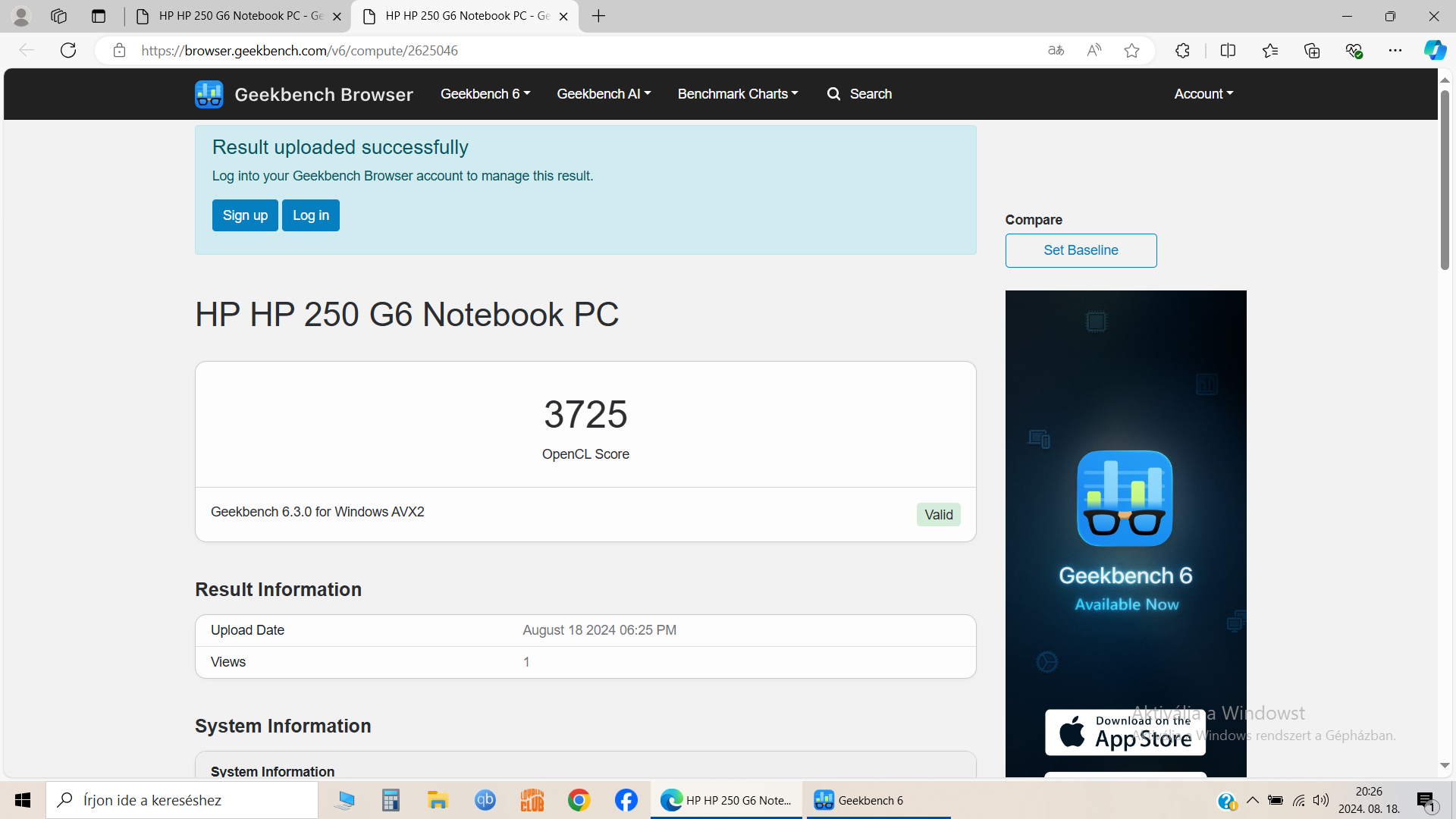
Task: Click the translate page icon
Action: 1056,50
